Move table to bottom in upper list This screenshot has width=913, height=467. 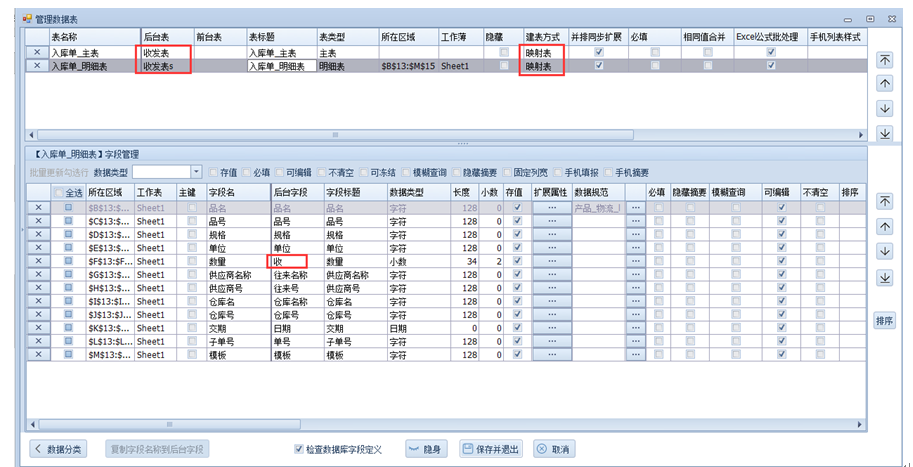click(884, 133)
